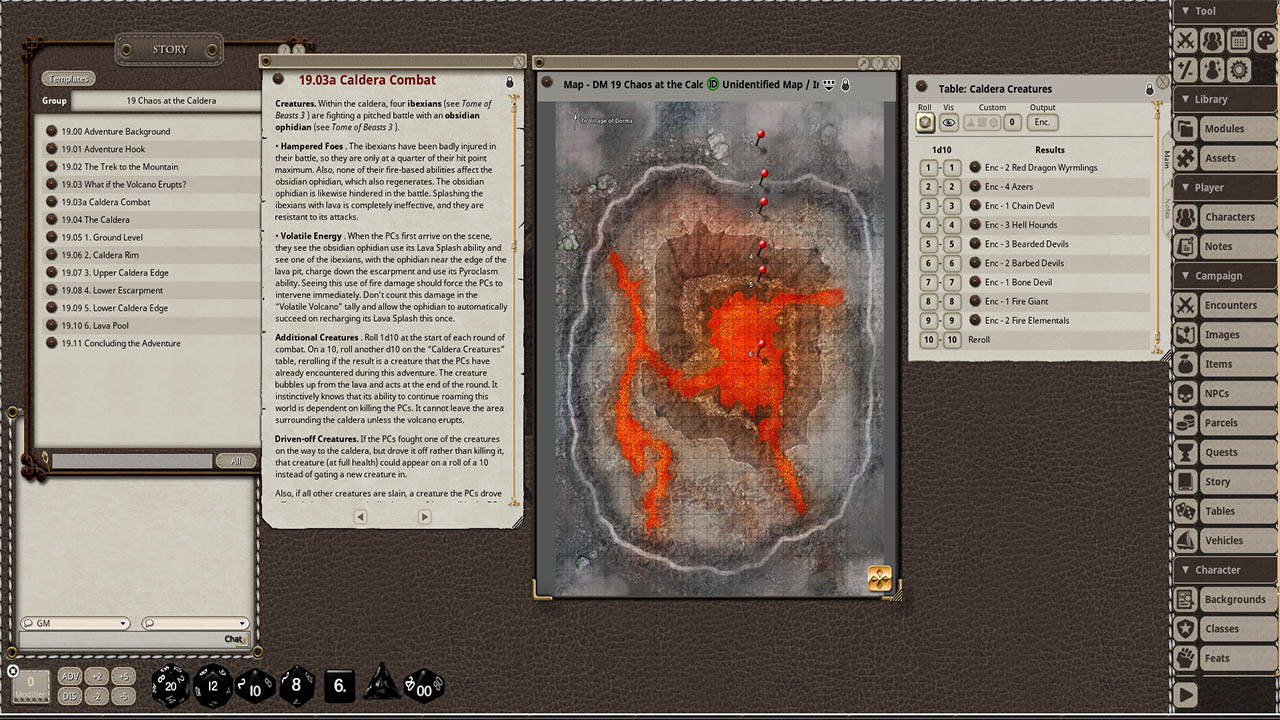Screen dimensions: 1280x720
Task: Click the Templates button
Action: tap(67, 78)
